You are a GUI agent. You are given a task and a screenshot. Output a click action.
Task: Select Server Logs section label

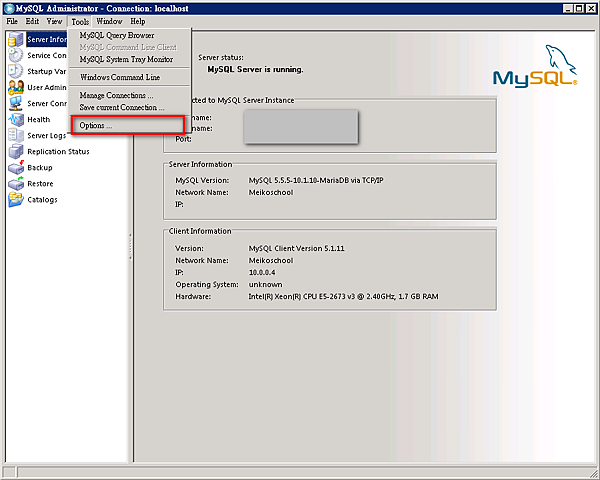[x=47, y=136]
